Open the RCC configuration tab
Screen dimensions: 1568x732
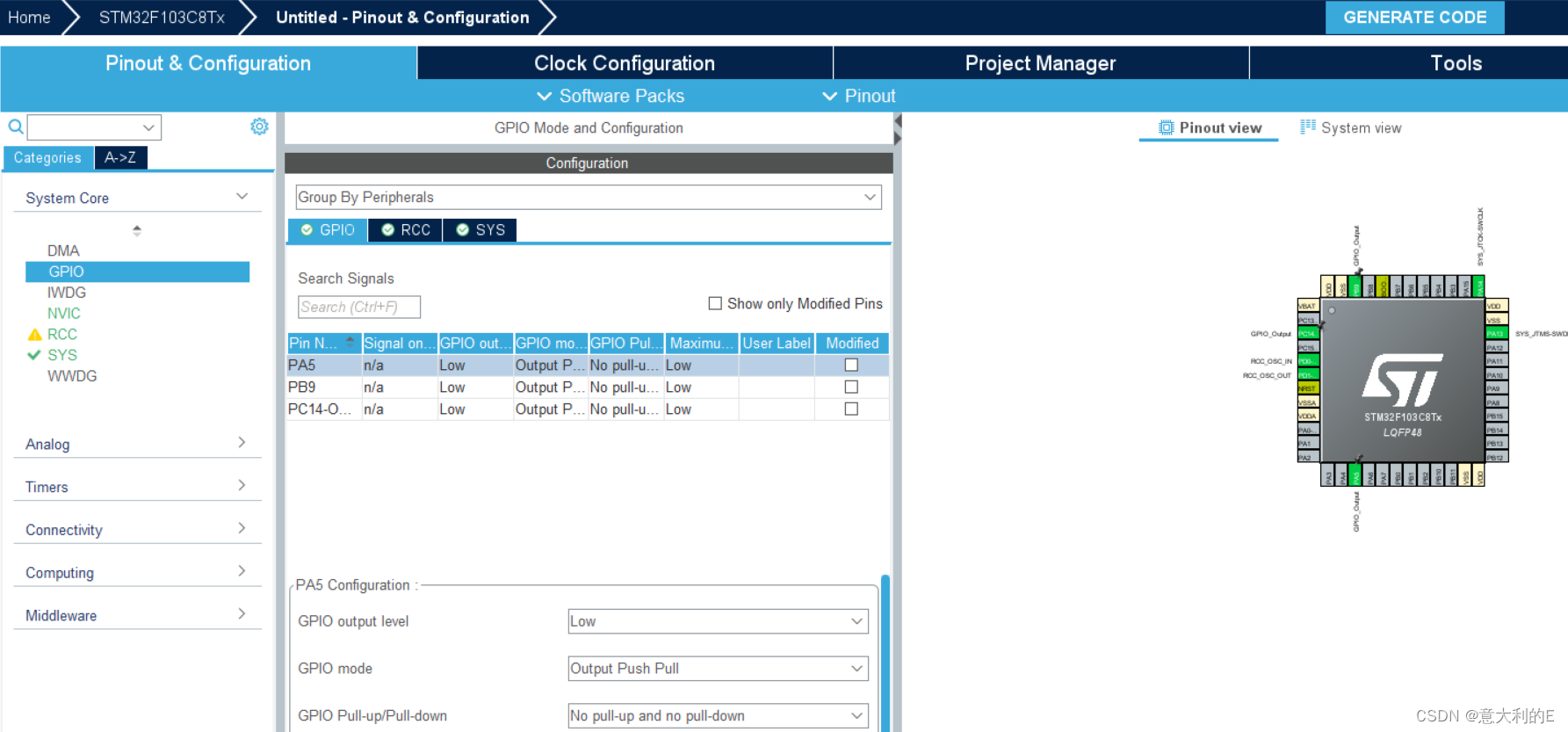coord(406,229)
